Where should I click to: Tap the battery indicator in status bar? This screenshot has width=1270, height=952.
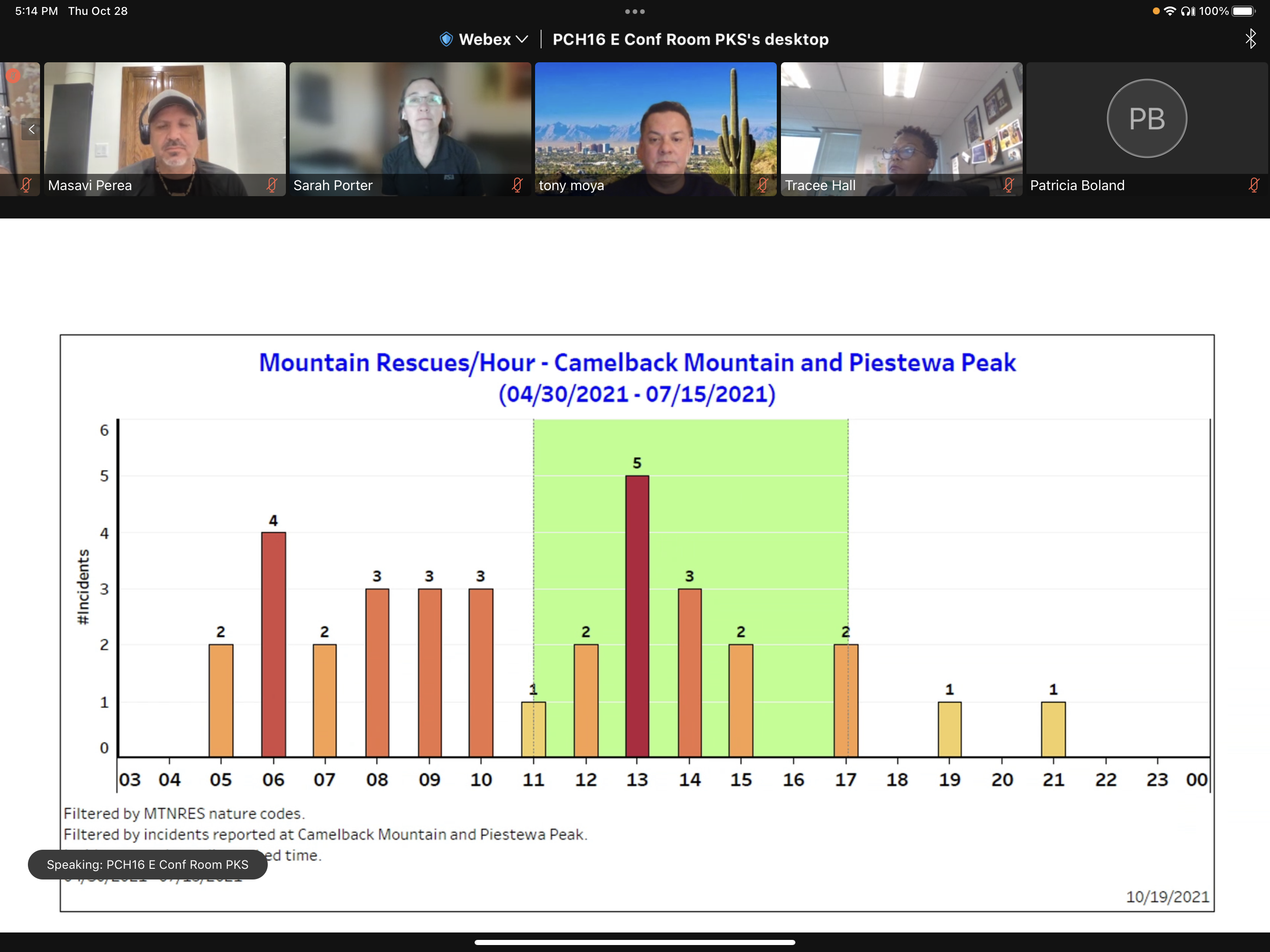pyautogui.click(x=1243, y=12)
